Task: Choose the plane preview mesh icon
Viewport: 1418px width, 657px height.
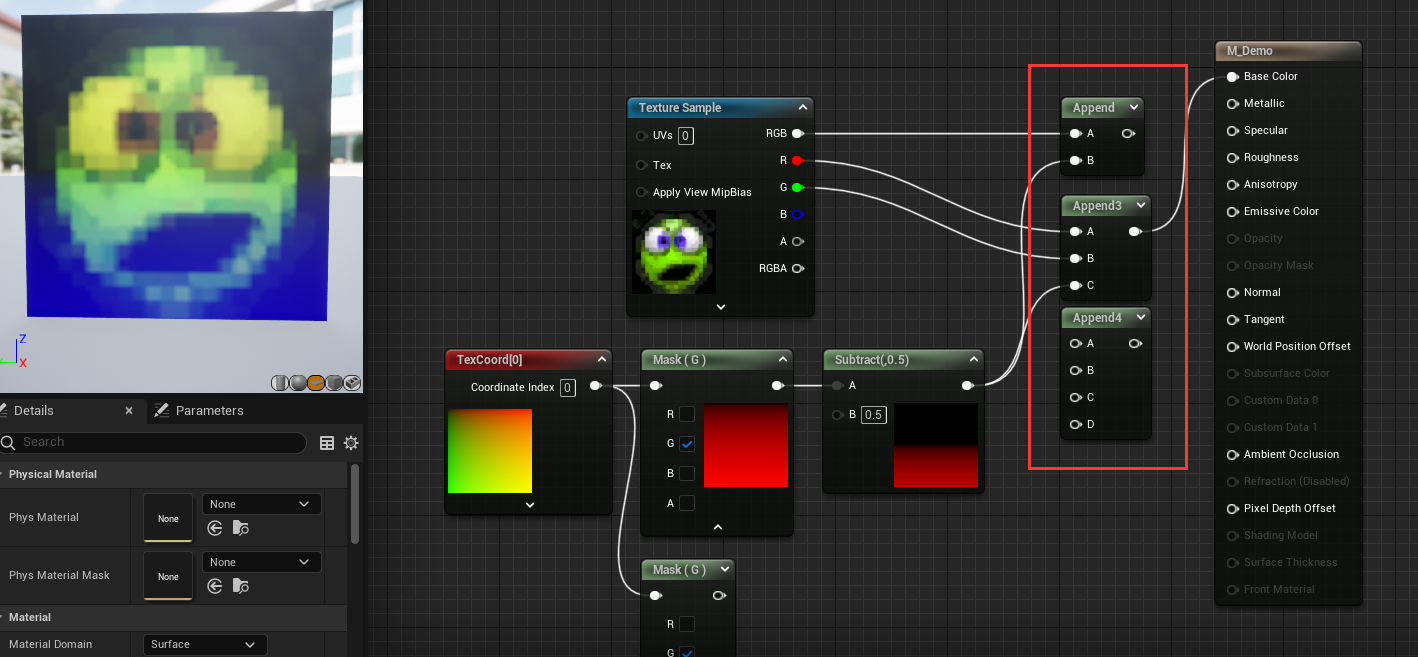Action: (316, 383)
